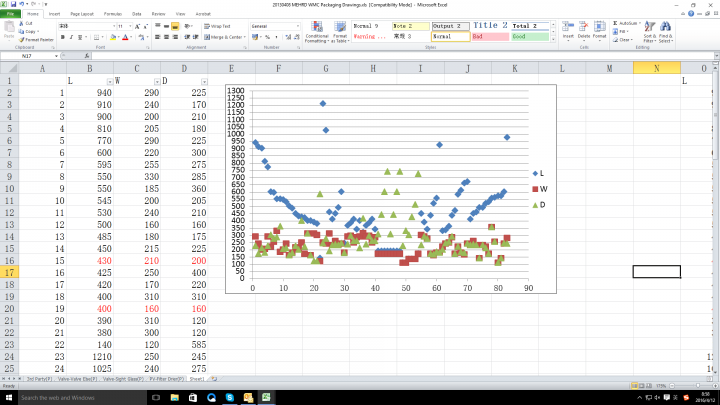
Task: Toggle bold formatting
Action: 62,37
